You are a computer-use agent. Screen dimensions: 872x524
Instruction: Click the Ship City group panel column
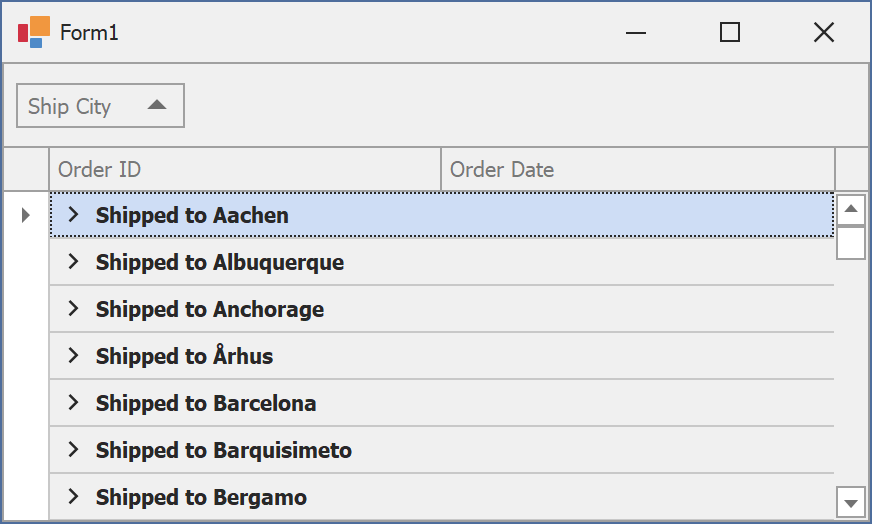pos(70,106)
